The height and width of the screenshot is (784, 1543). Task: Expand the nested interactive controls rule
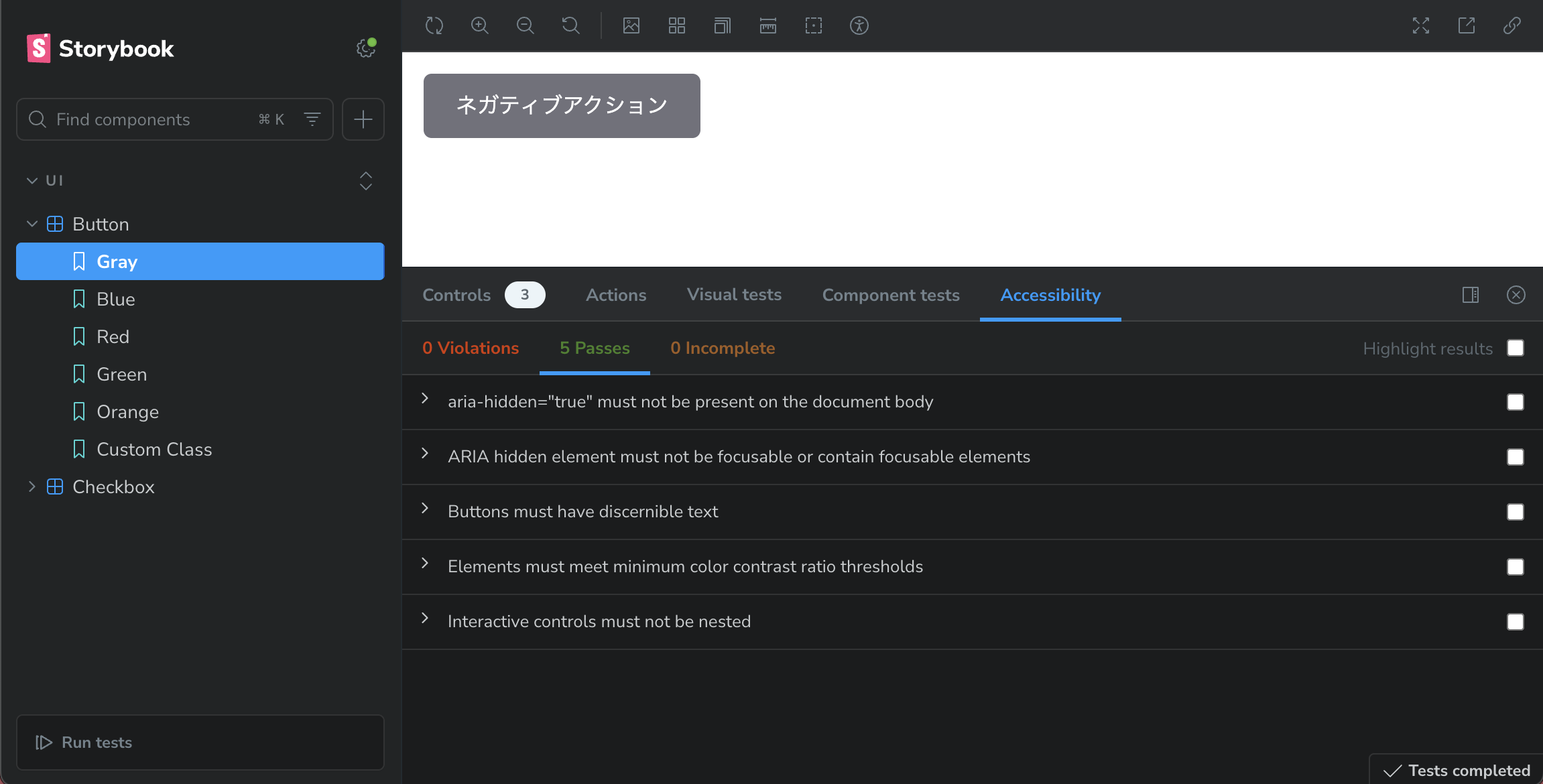click(425, 618)
